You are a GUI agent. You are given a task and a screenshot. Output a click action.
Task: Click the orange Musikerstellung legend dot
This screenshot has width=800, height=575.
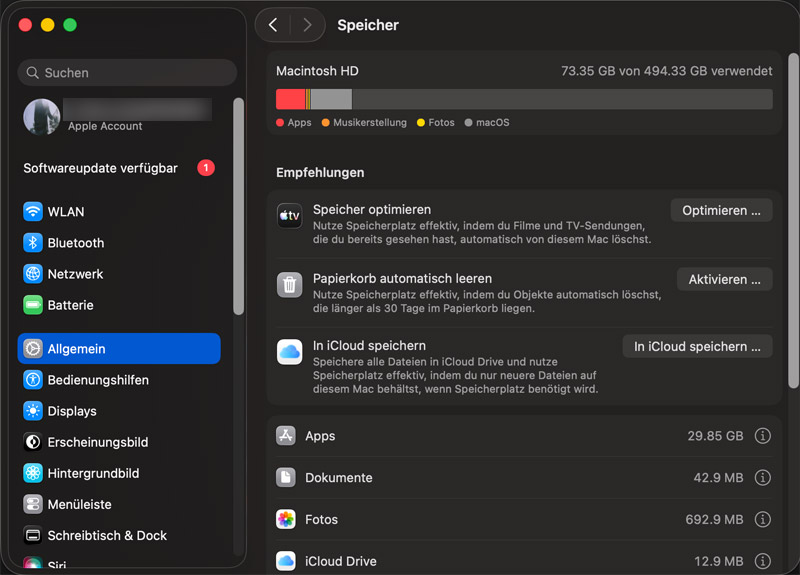[x=325, y=122]
